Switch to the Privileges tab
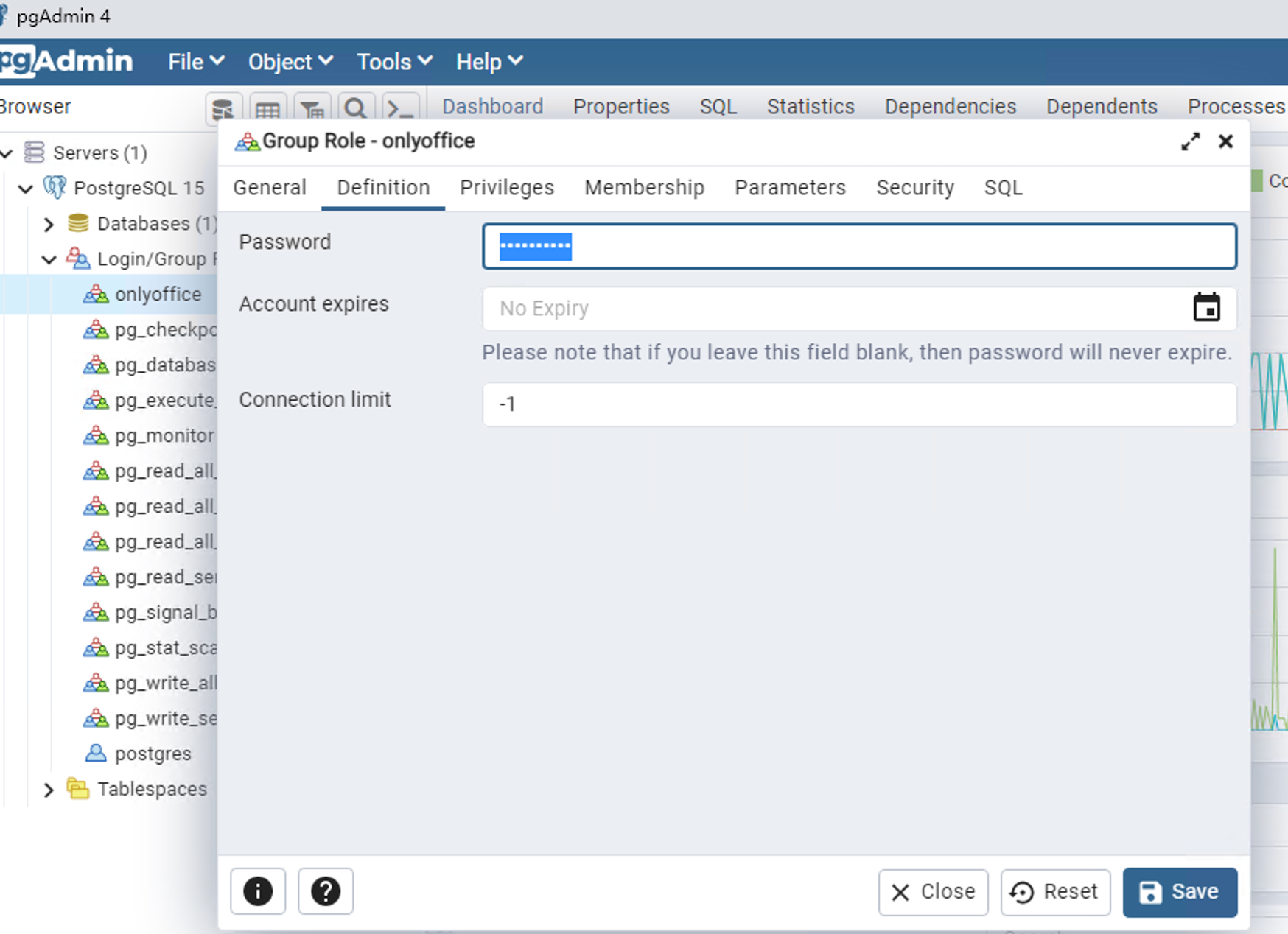Image resolution: width=1288 pixels, height=934 pixels. pos(507,188)
